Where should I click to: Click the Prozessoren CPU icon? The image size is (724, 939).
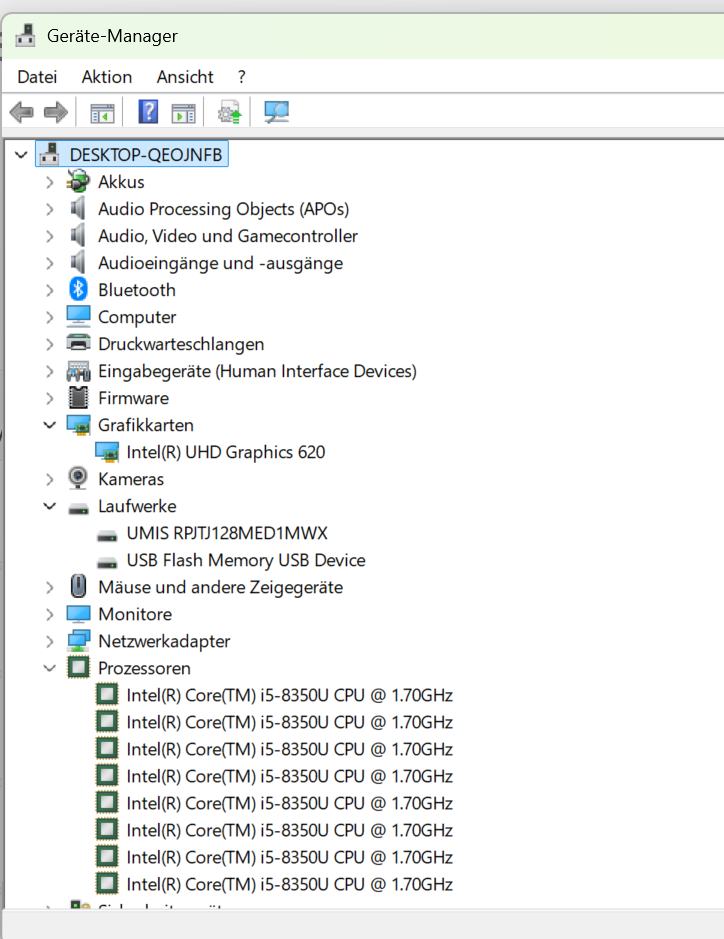[78, 668]
